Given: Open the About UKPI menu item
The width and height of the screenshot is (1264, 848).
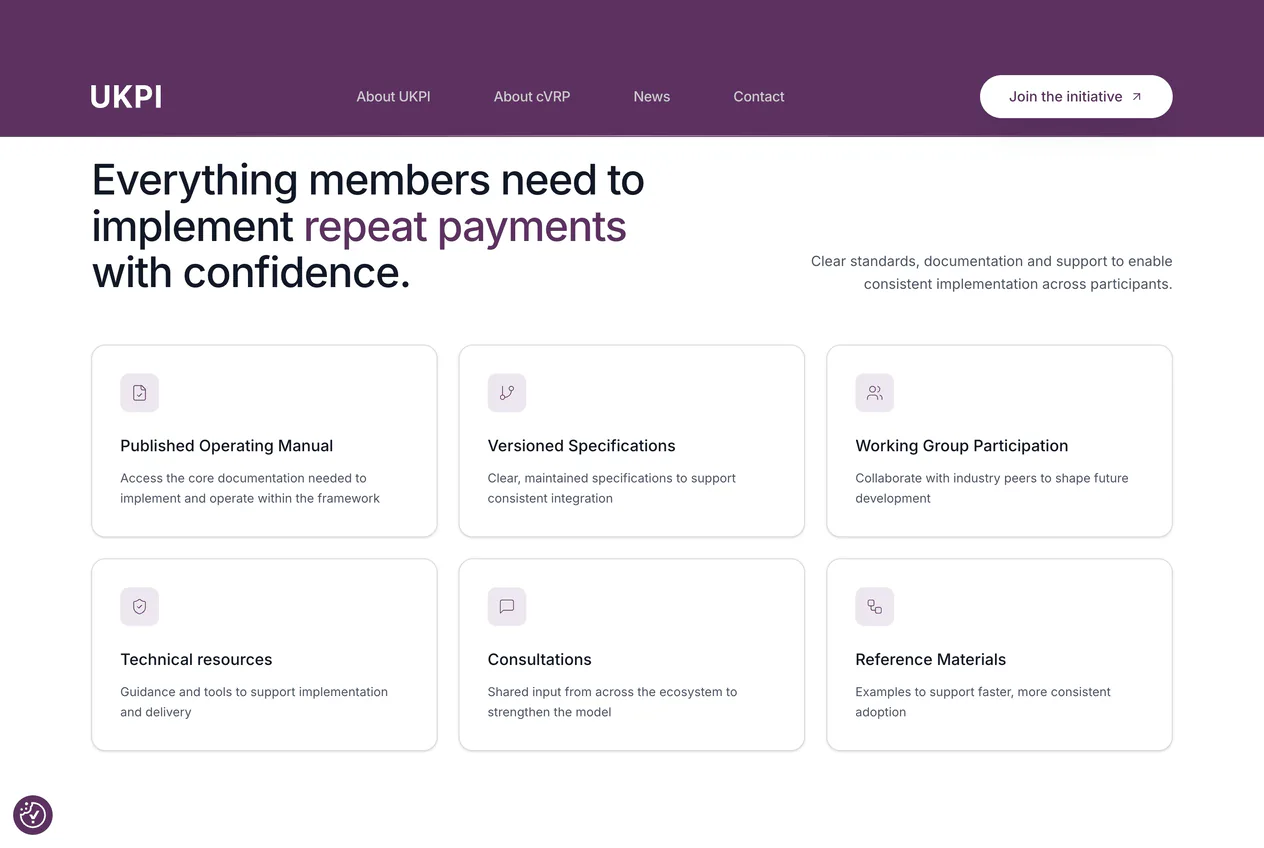Looking at the screenshot, I should click(393, 97).
